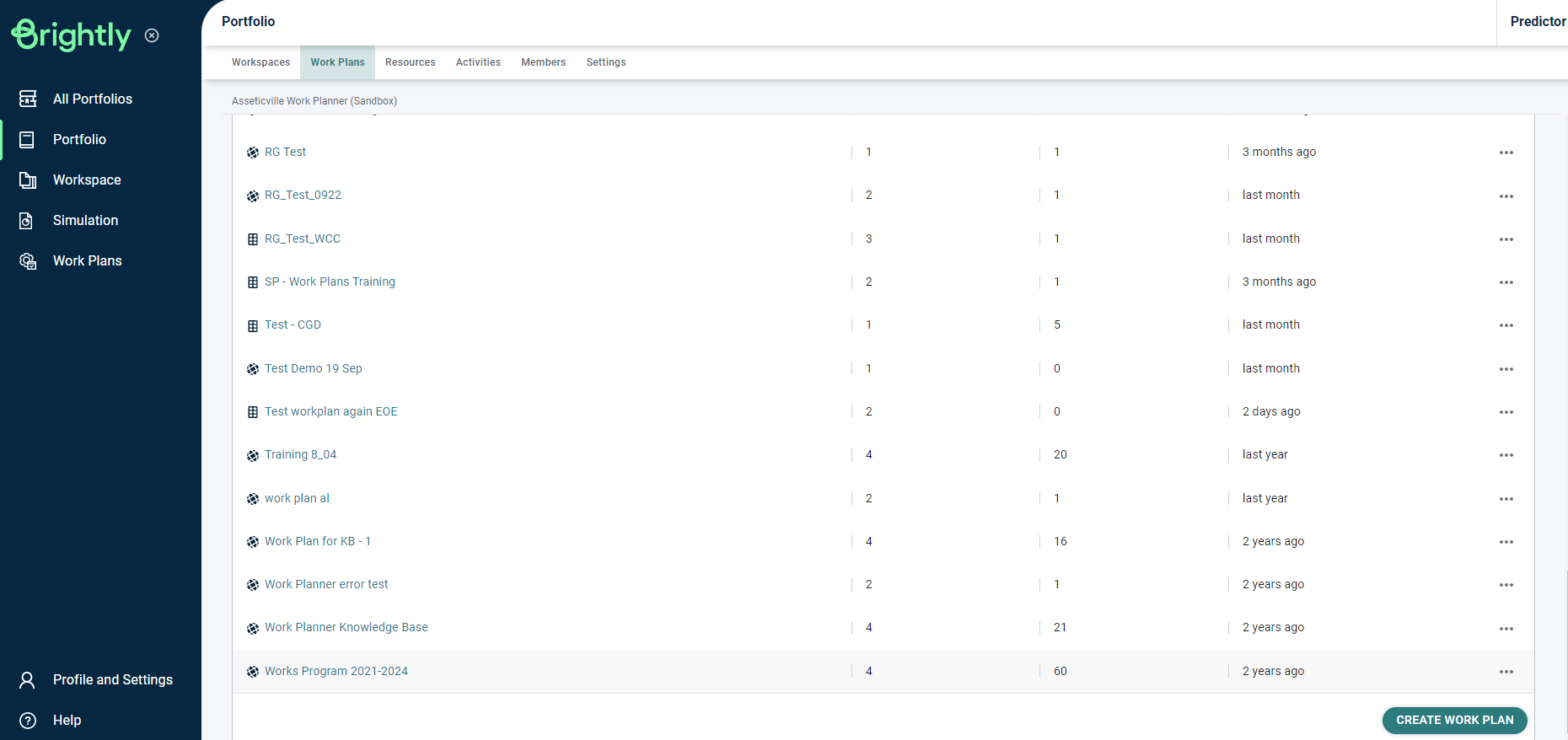
Task: Open more options menu for RG_Test_0922
Action: (1506, 196)
